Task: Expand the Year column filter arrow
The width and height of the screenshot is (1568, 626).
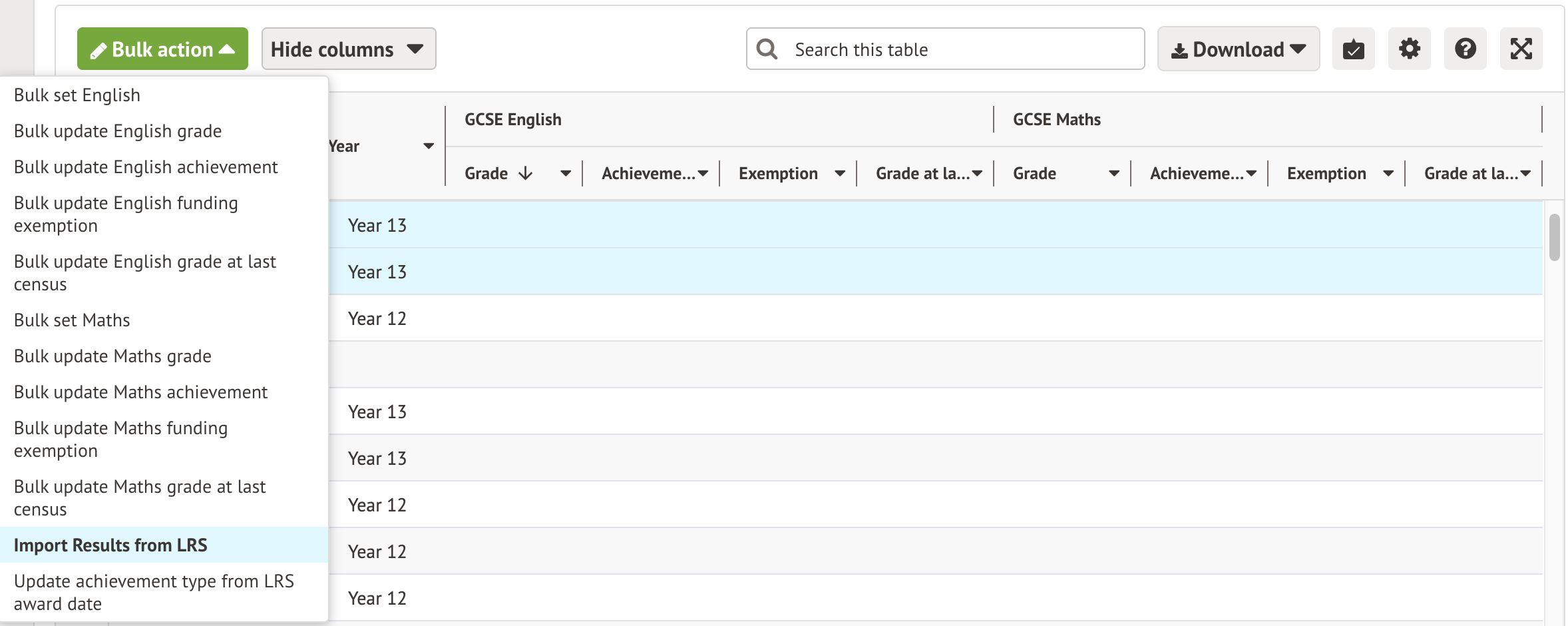Action: (x=429, y=147)
